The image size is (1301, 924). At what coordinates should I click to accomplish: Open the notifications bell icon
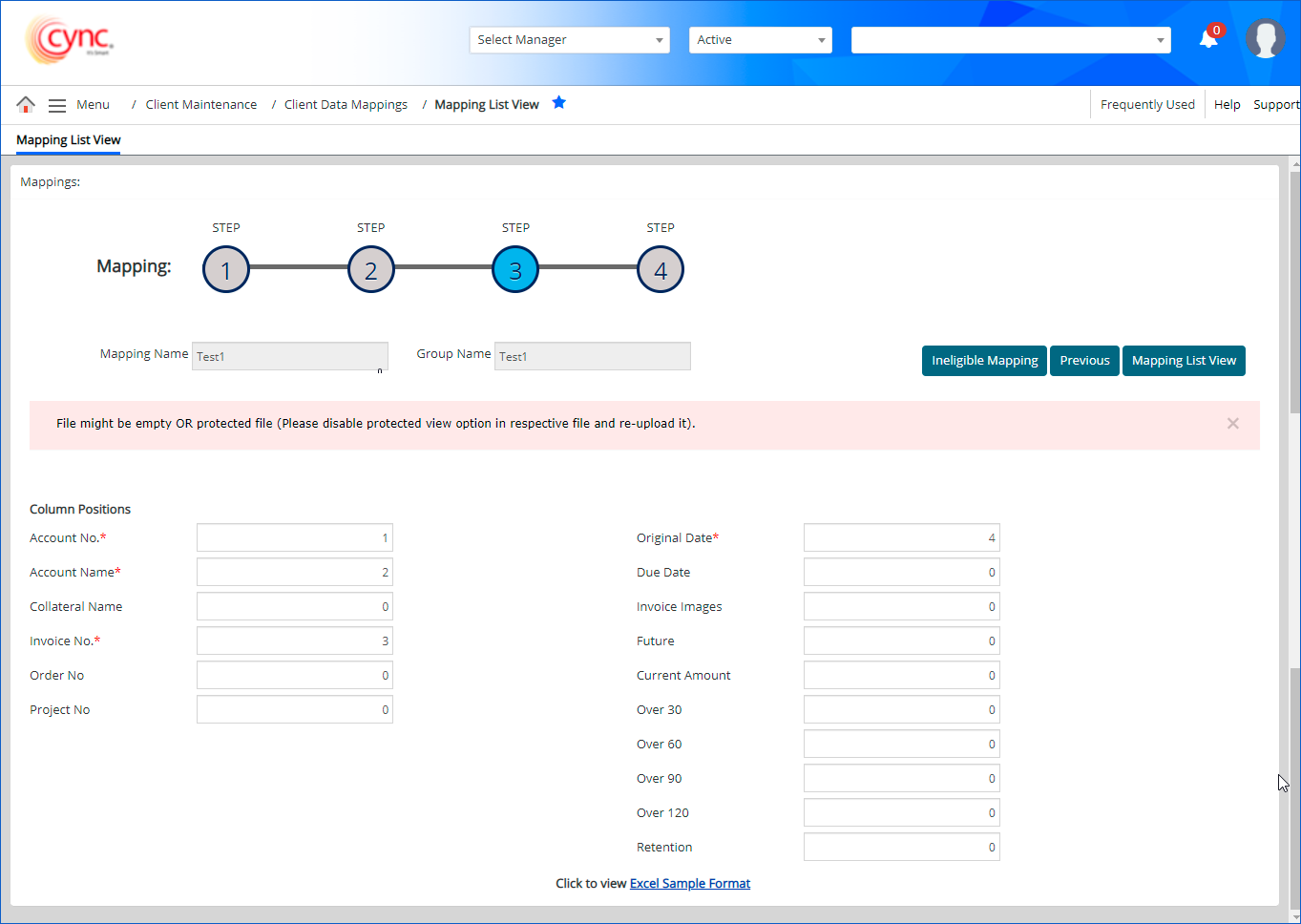1208,39
